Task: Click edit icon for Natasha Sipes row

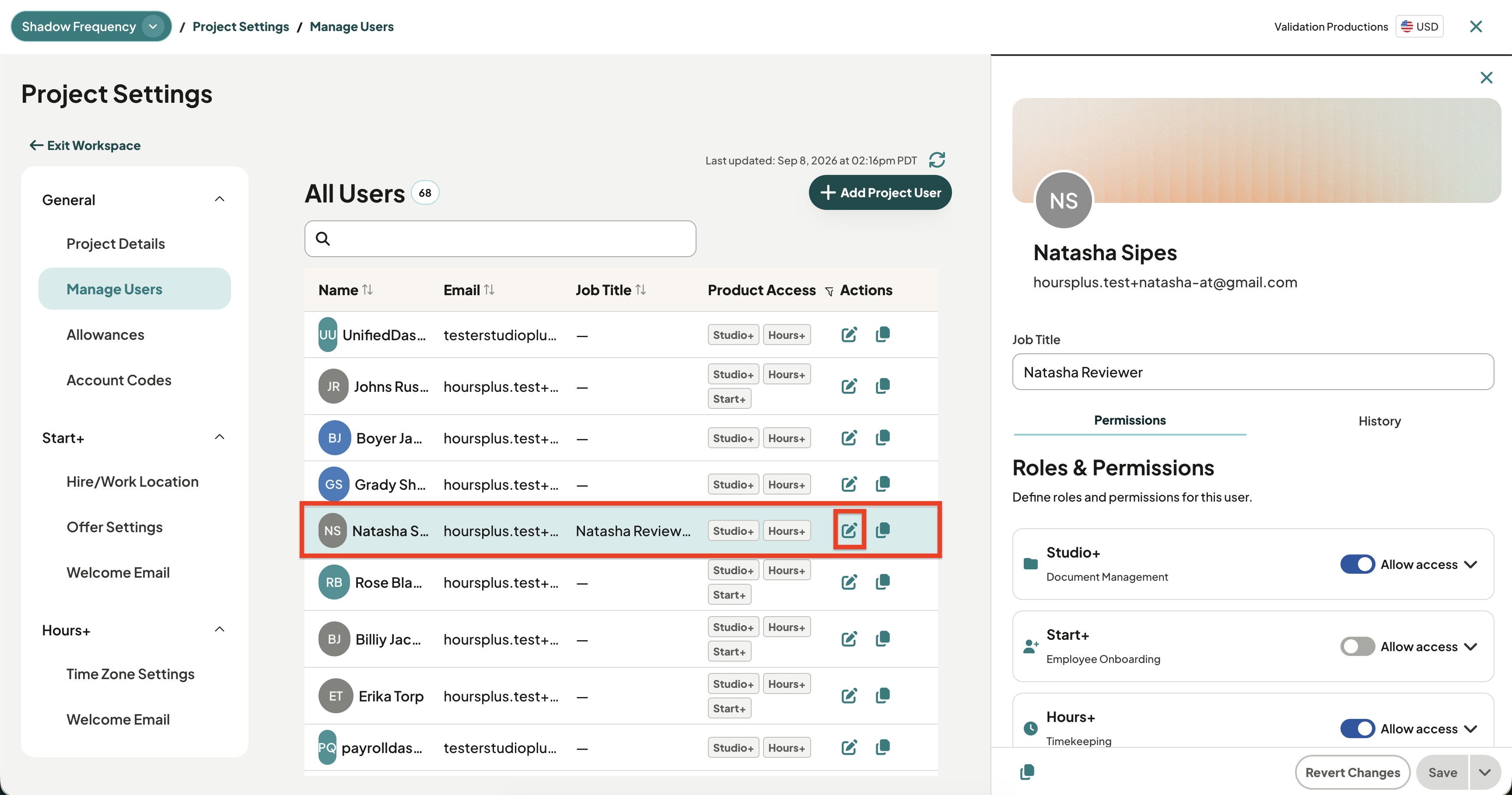Action: coord(849,530)
